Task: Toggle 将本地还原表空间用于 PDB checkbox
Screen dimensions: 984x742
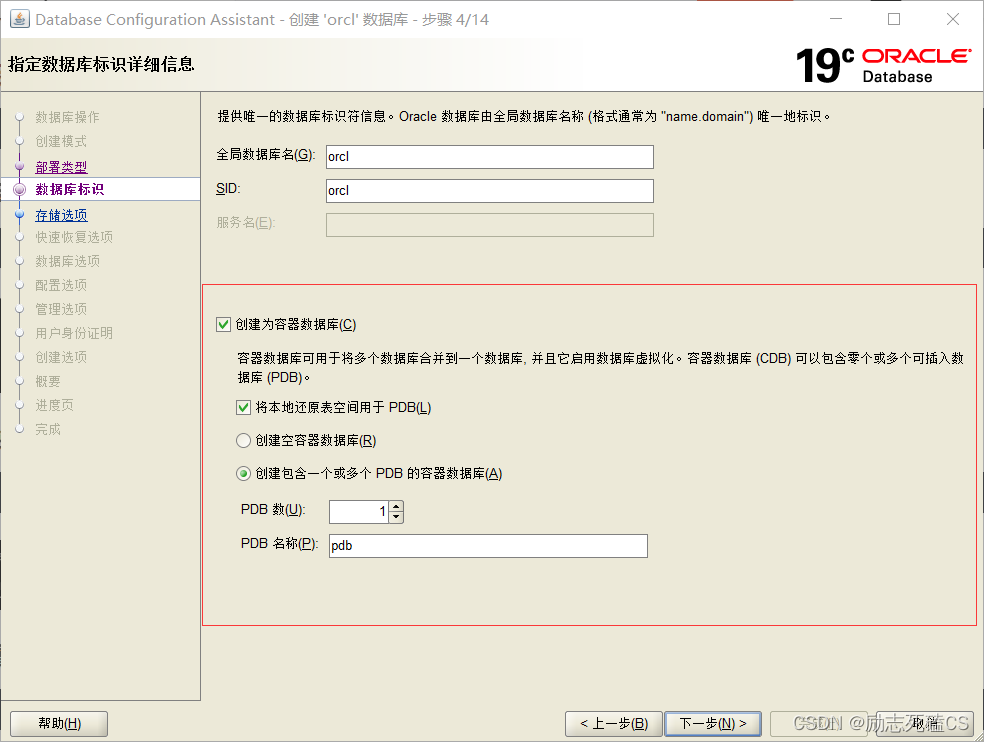Action: click(243, 408)
